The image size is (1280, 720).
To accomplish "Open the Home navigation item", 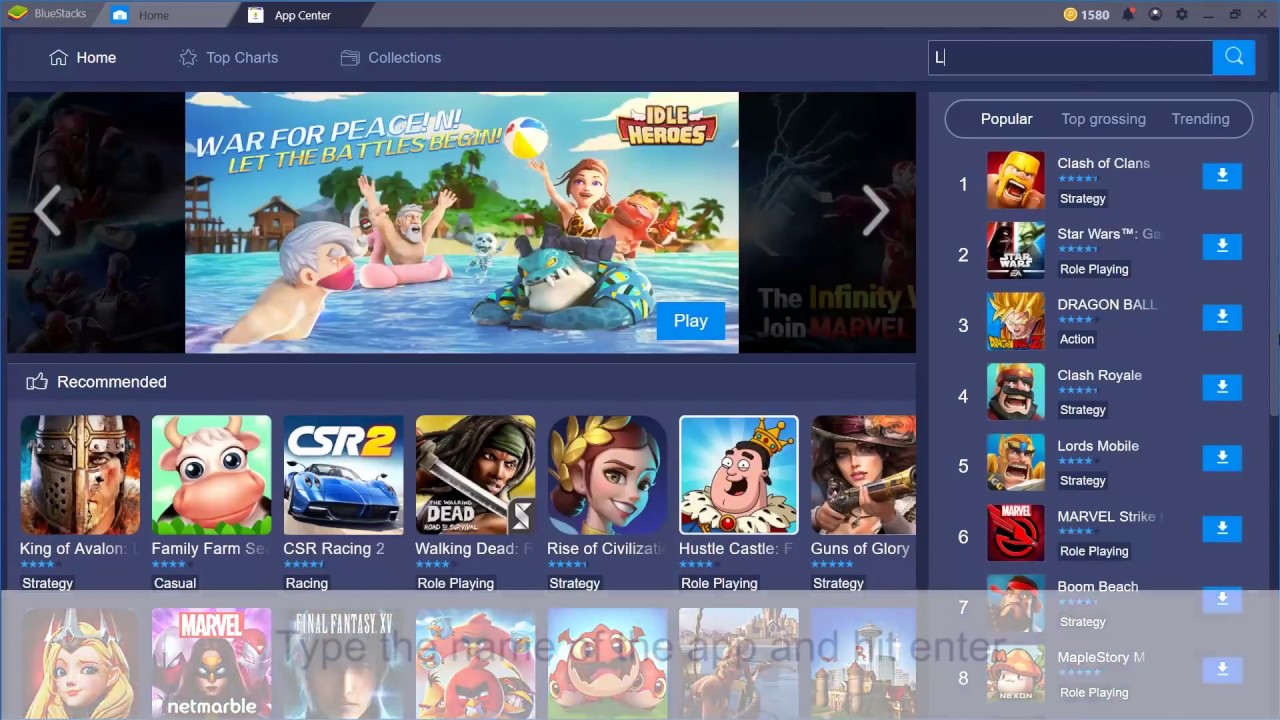I will click(x=83, y=57).
